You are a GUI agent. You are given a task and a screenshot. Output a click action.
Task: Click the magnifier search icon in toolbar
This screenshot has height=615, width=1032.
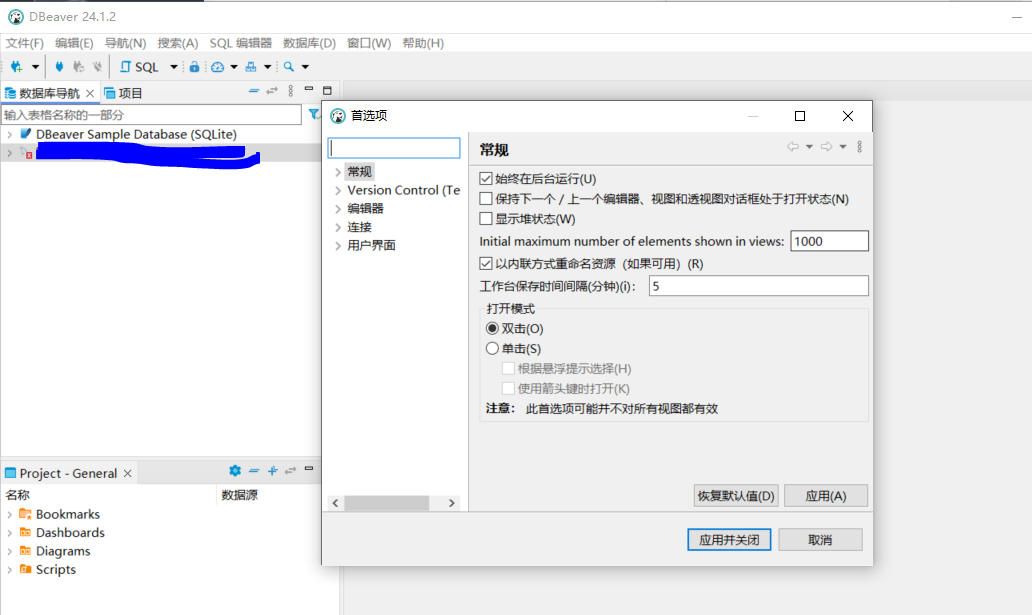[289, 67]
